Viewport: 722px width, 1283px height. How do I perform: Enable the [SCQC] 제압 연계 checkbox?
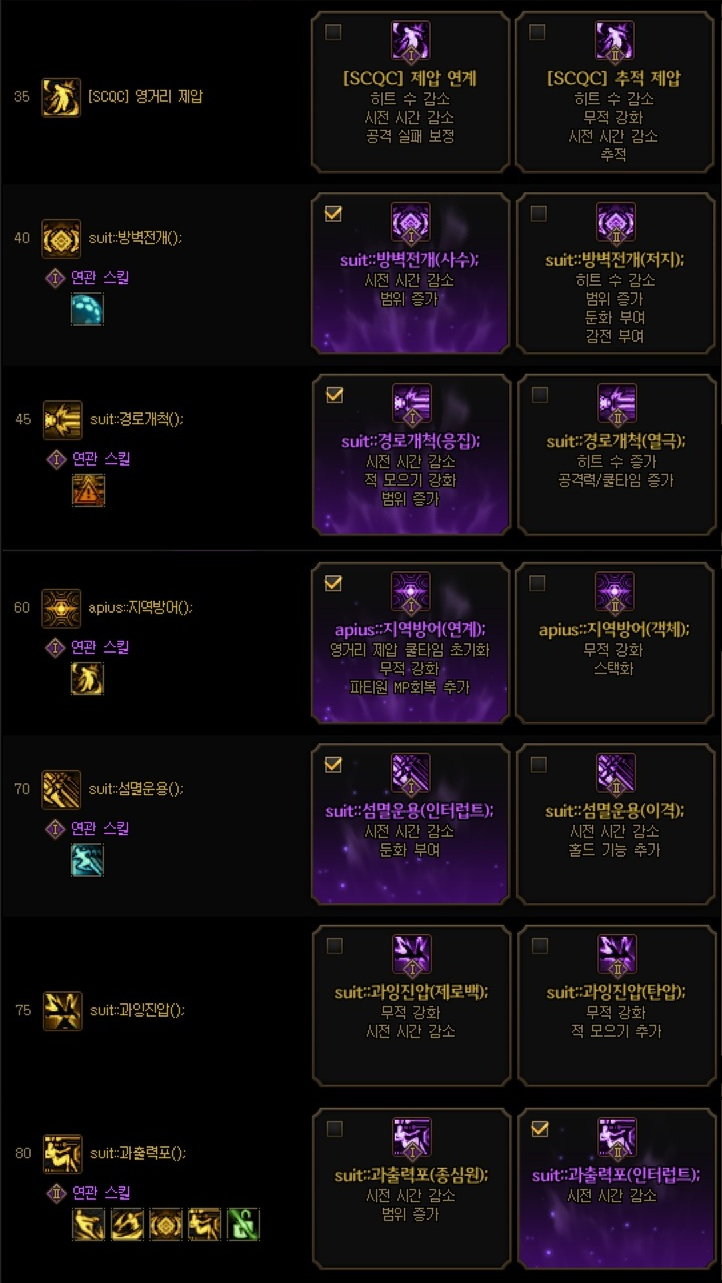click(x=333, y=32)
